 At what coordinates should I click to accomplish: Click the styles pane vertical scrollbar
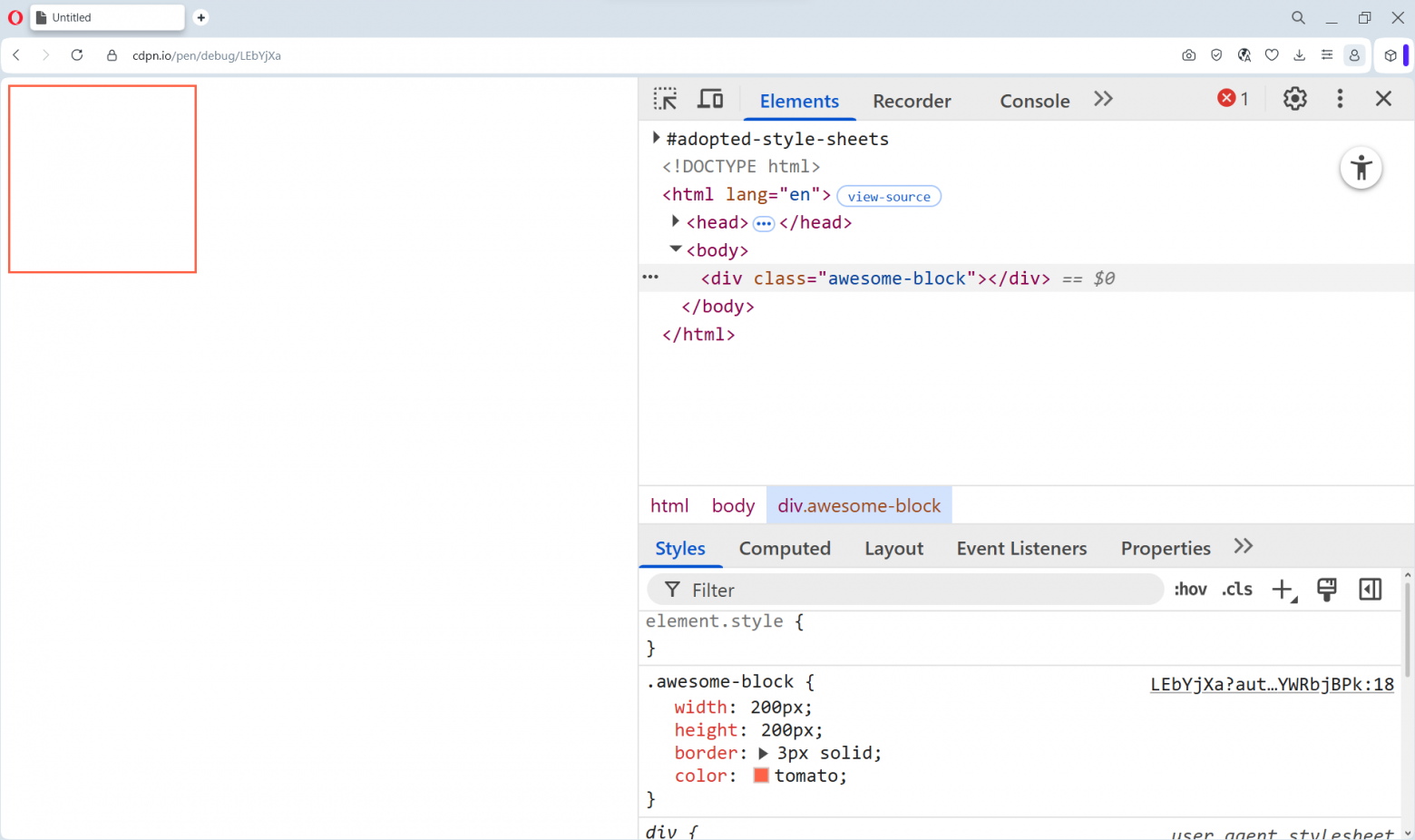pyautogui.click(x=1408, y=630)
